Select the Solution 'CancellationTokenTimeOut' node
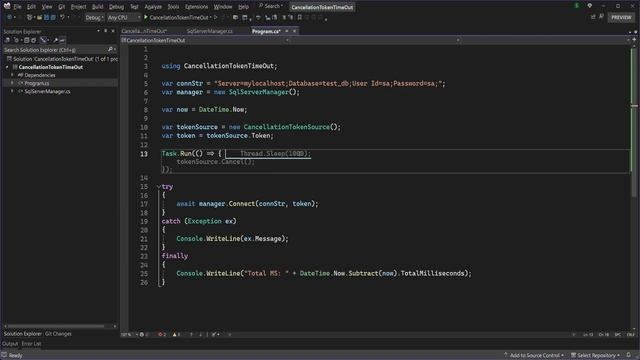The image size is (640, 360). click(x=62, y=59)
